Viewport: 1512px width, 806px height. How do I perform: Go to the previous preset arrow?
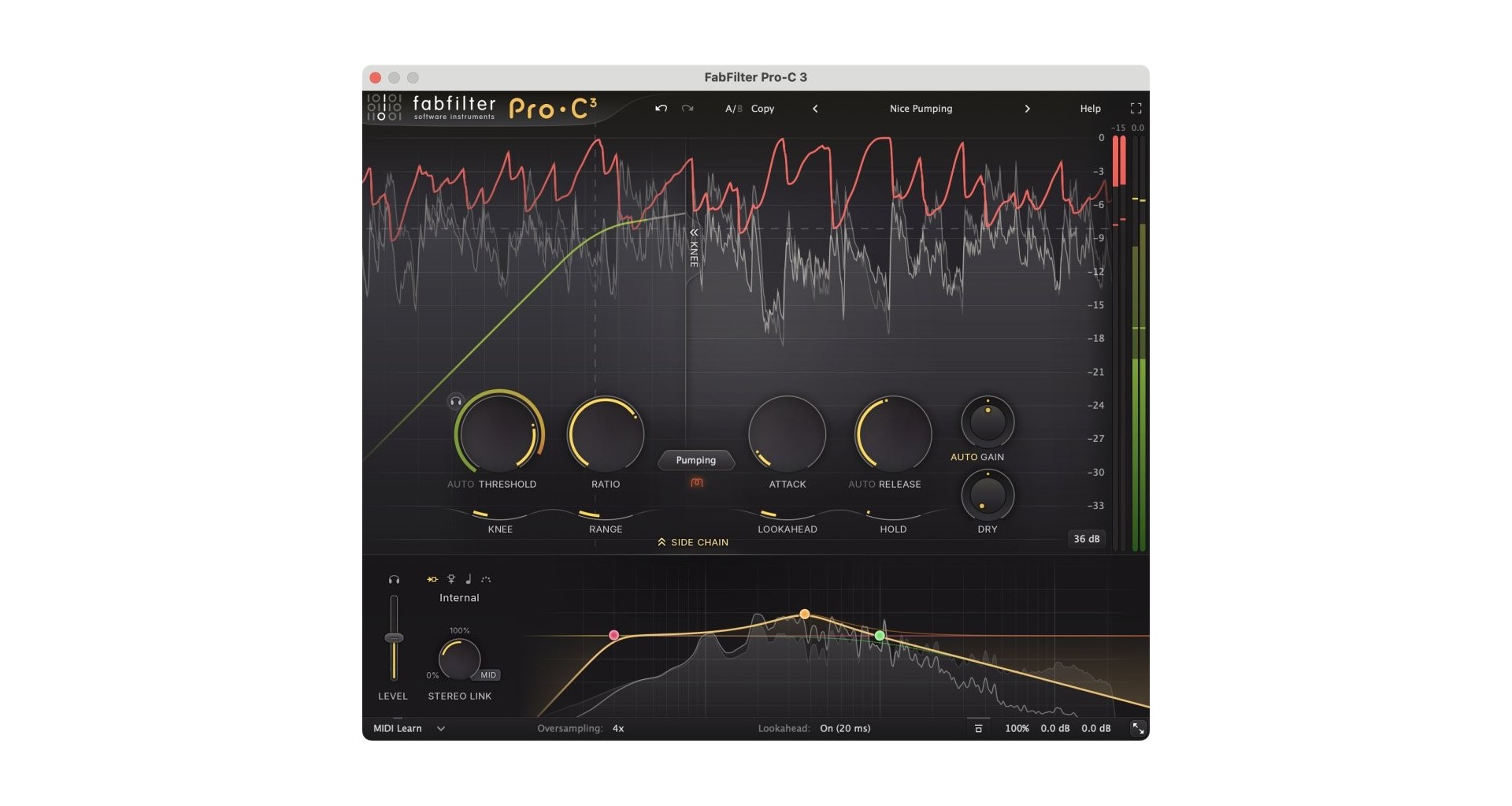click(x=815, y=109)
